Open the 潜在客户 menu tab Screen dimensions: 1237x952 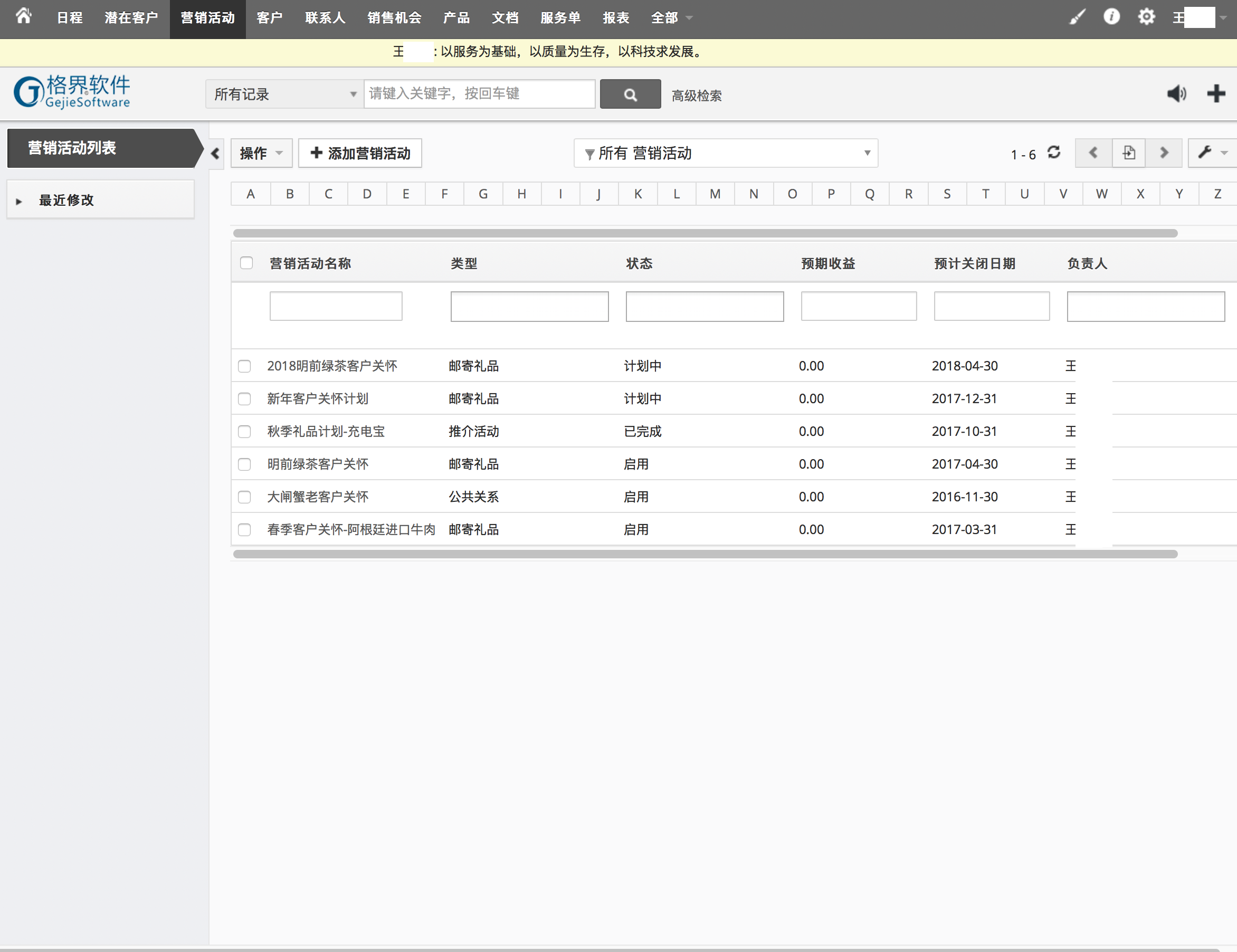131,17
